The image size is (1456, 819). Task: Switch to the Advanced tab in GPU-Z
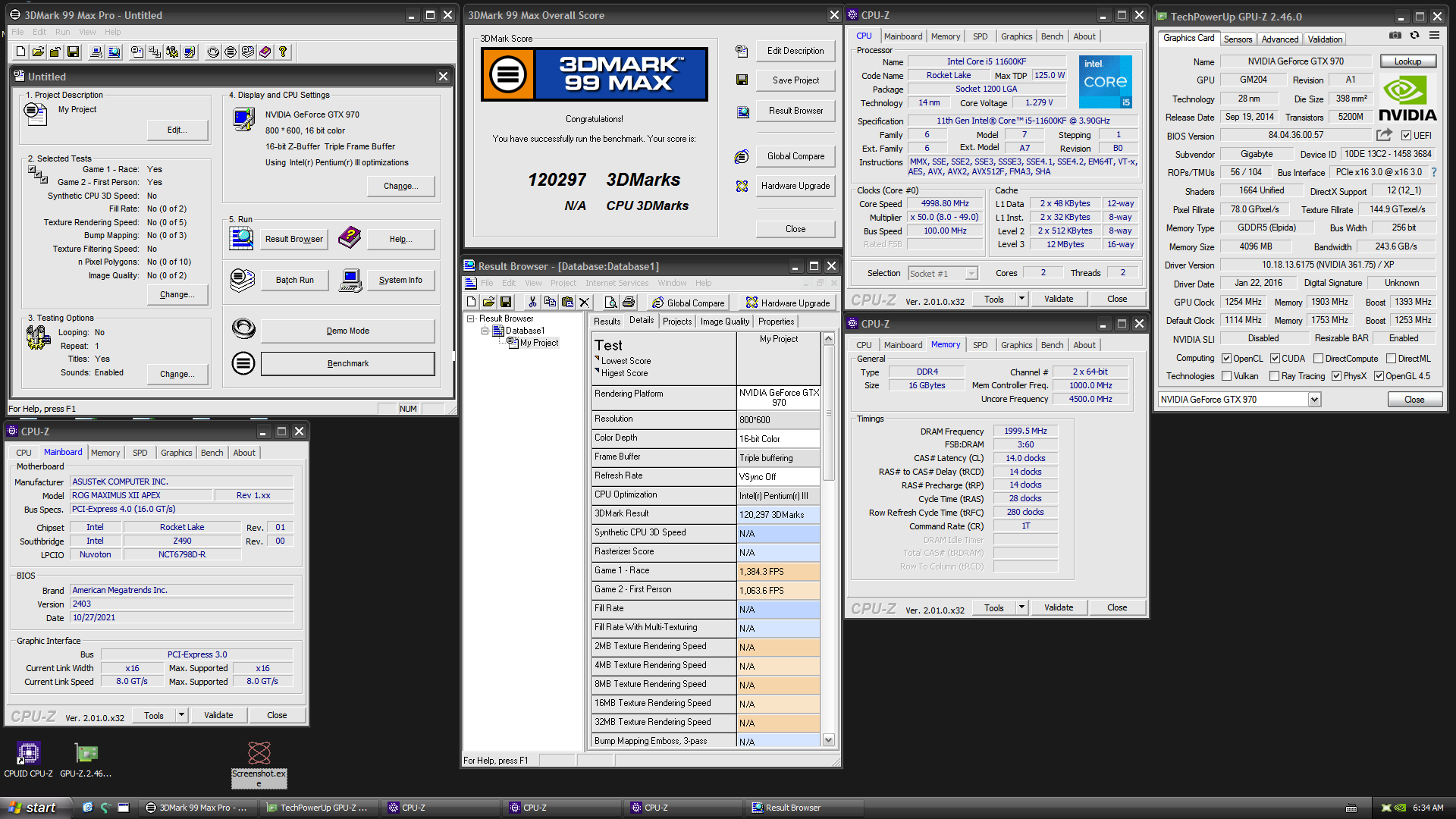pos(1280,39)
